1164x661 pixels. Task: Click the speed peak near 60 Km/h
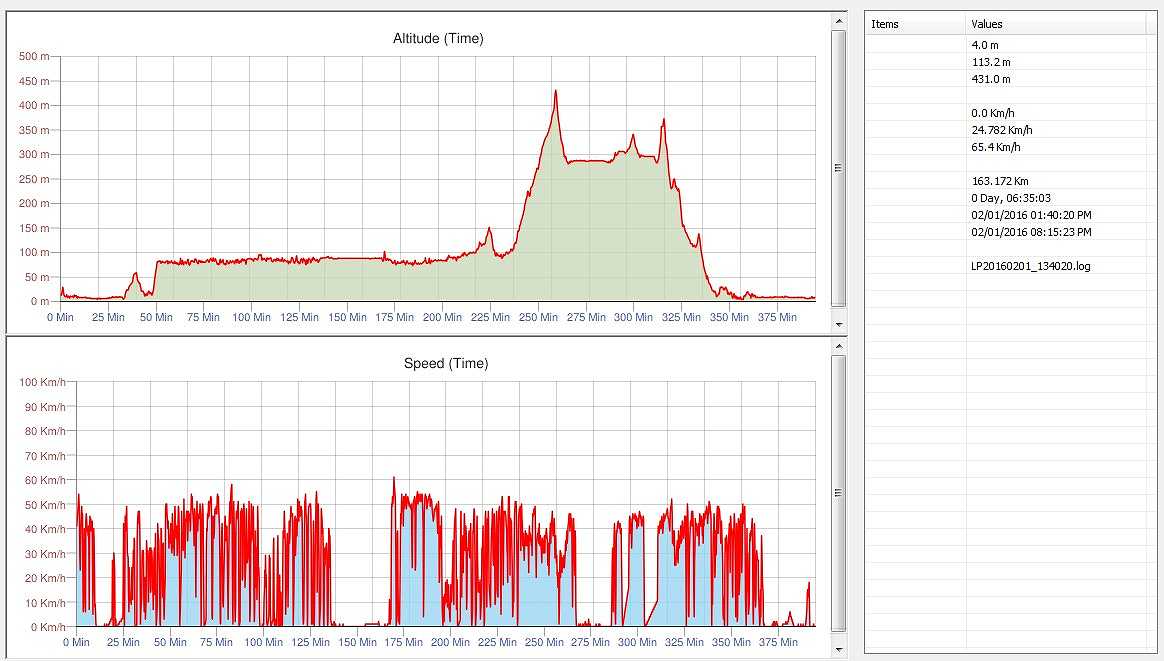(393, 479)
